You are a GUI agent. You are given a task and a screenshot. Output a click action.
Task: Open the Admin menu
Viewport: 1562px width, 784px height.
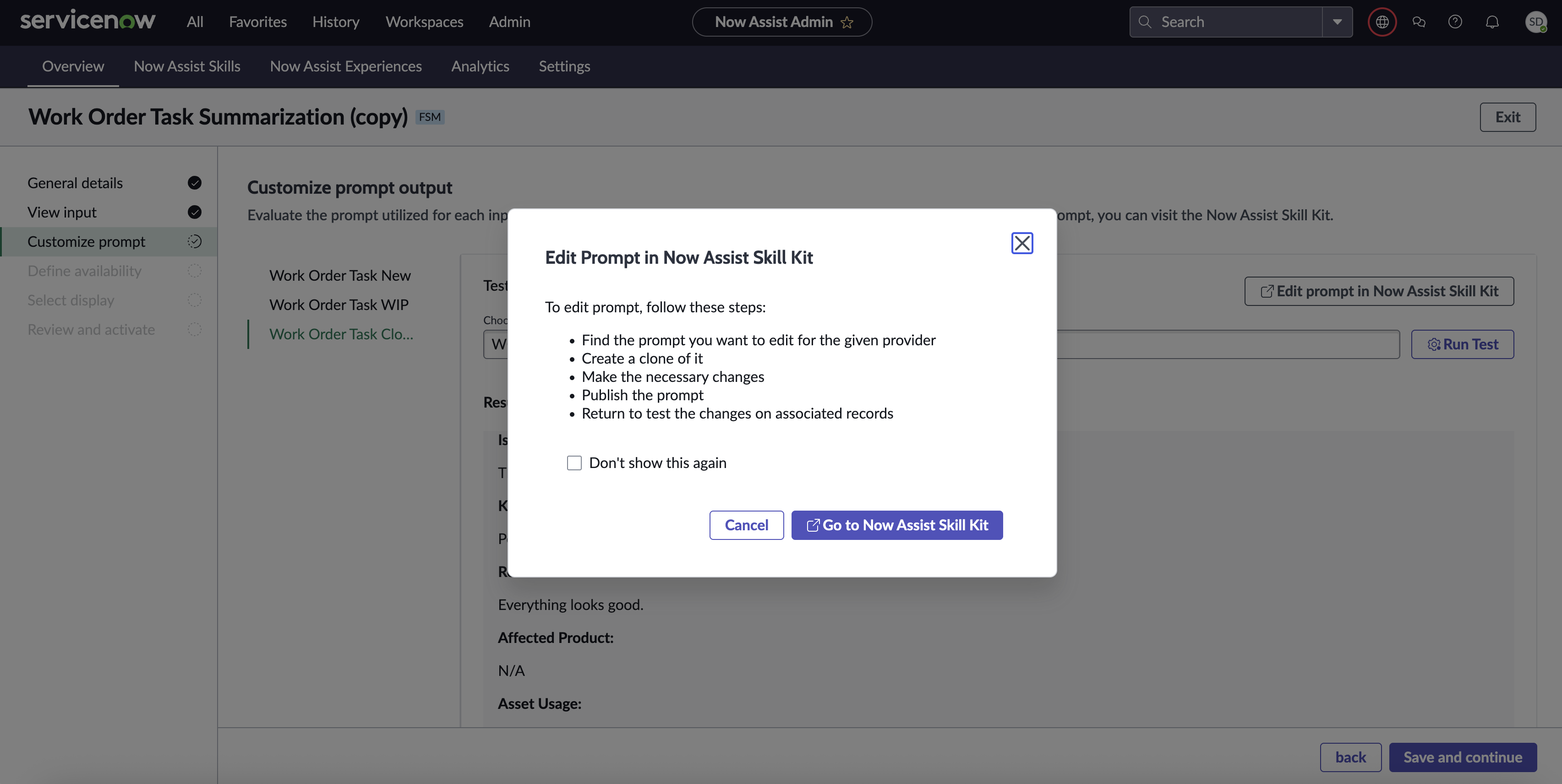pyautogui.click(x=509, y=22)
